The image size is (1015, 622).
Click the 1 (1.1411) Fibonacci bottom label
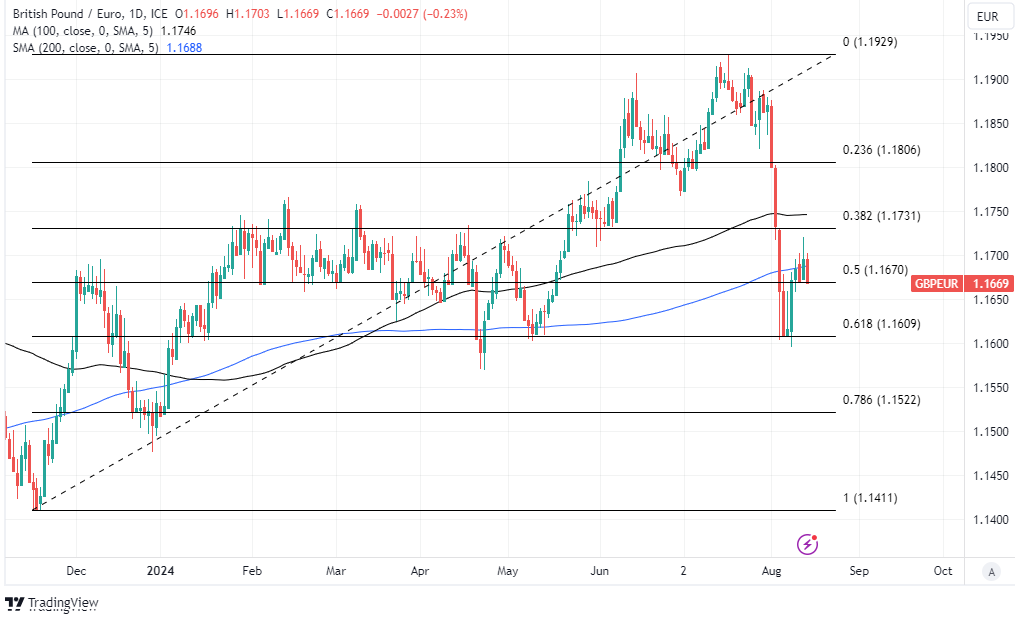(x=870, y=498)
